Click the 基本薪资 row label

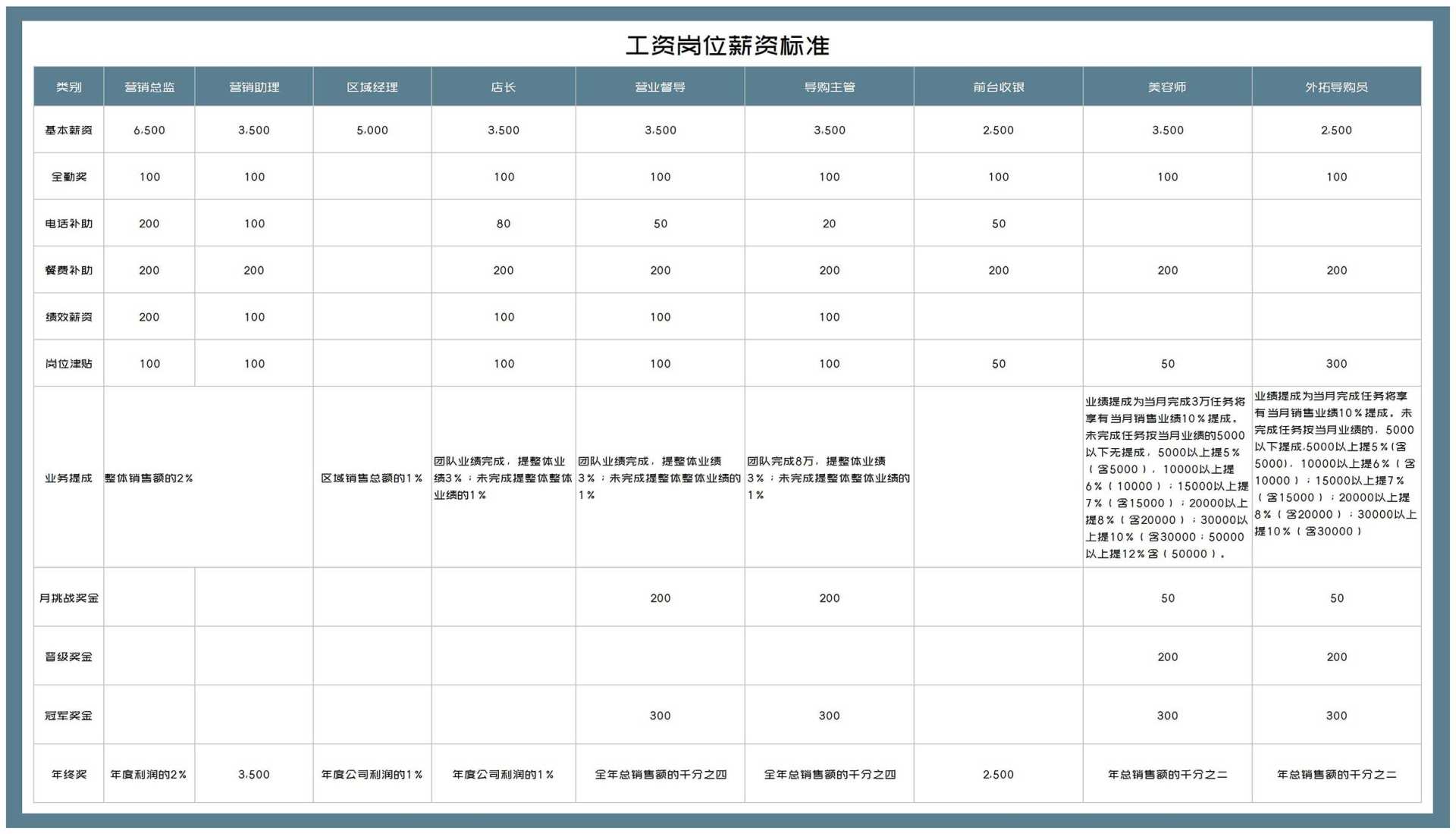click(68, 130)
